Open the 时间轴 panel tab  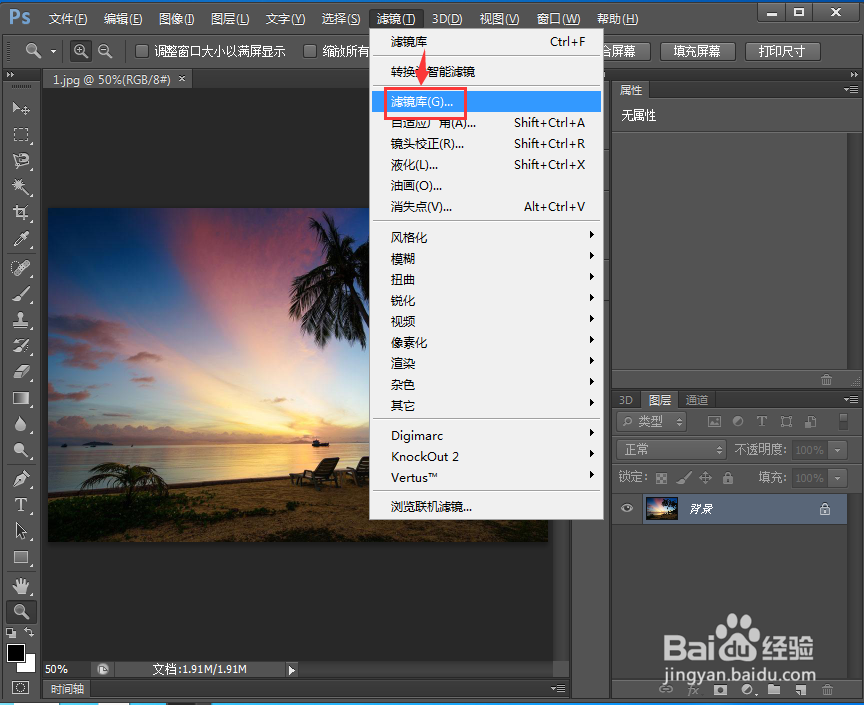point(67,688)
